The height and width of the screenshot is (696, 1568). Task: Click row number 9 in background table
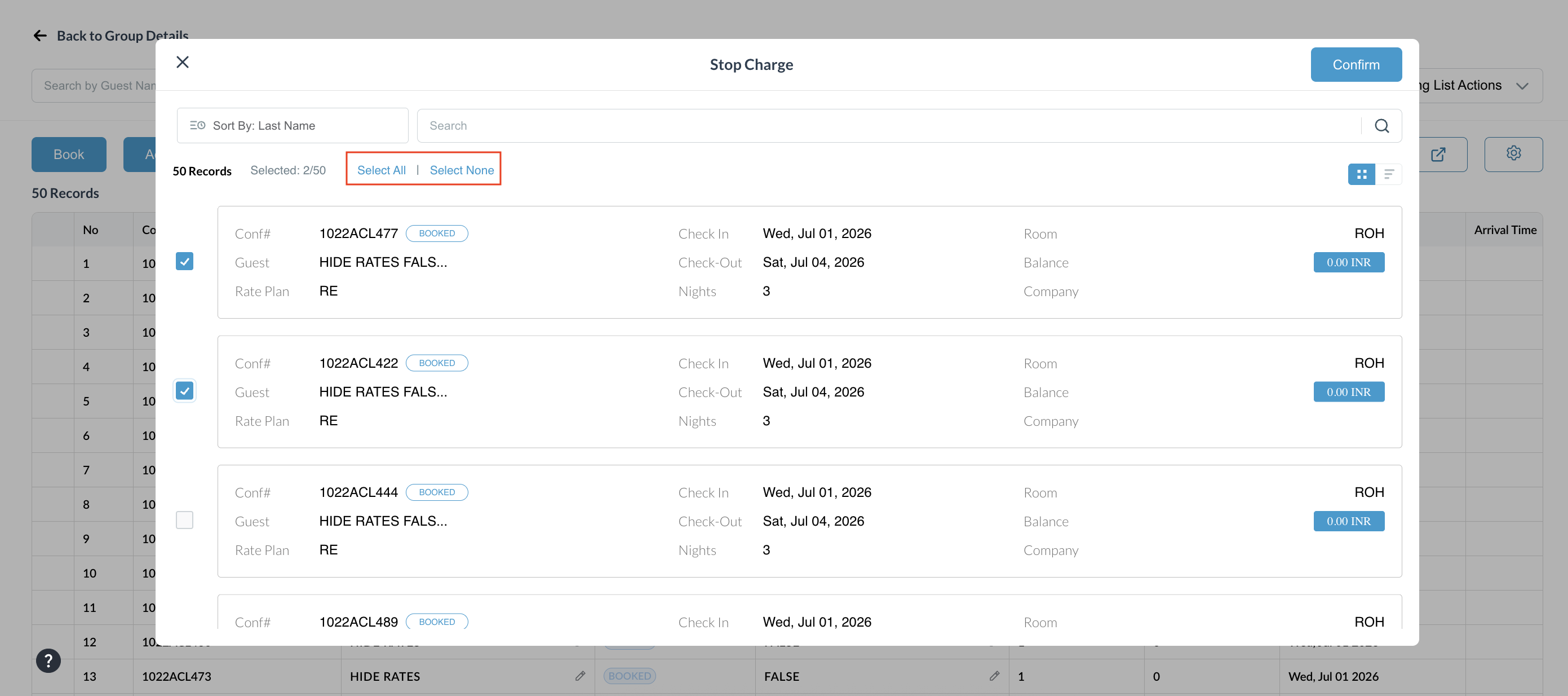pyautogui.click(x=86, y=539)
